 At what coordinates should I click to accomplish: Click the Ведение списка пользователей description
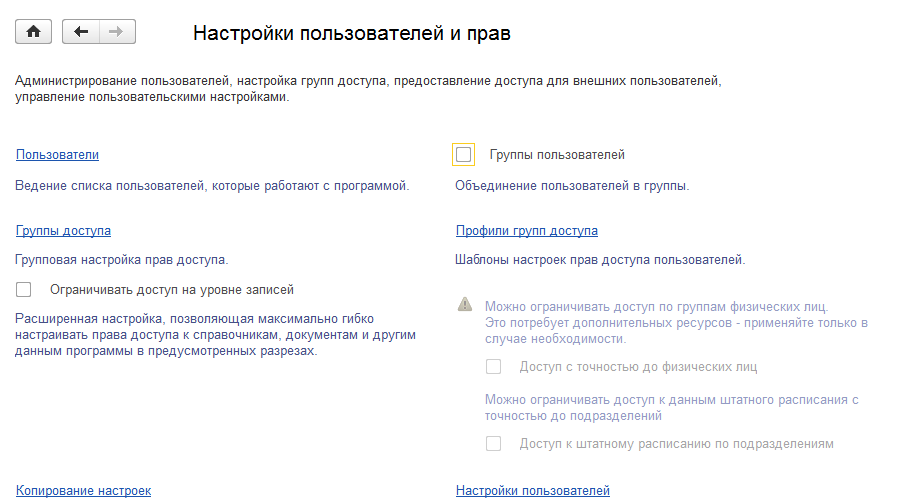[213, 185]
